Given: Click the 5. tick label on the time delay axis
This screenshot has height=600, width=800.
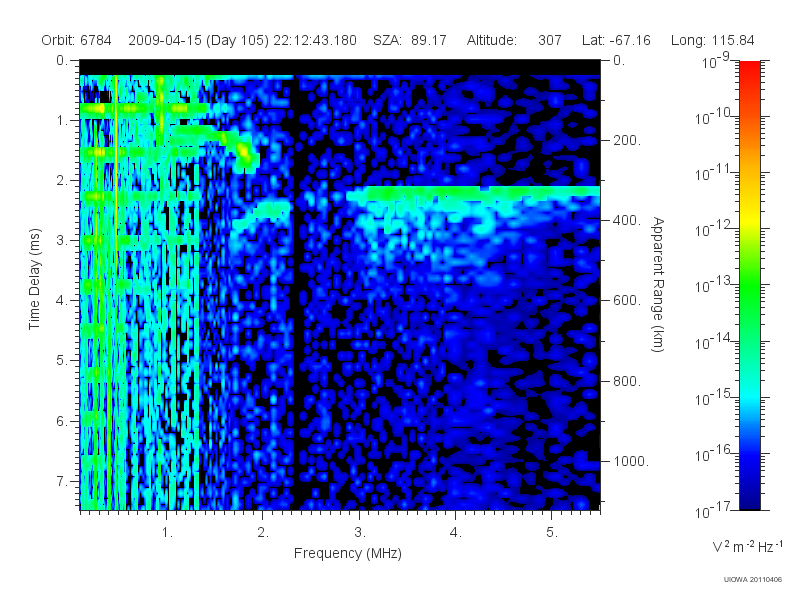Looking at the screenshot, I should [x=61, y=361].
